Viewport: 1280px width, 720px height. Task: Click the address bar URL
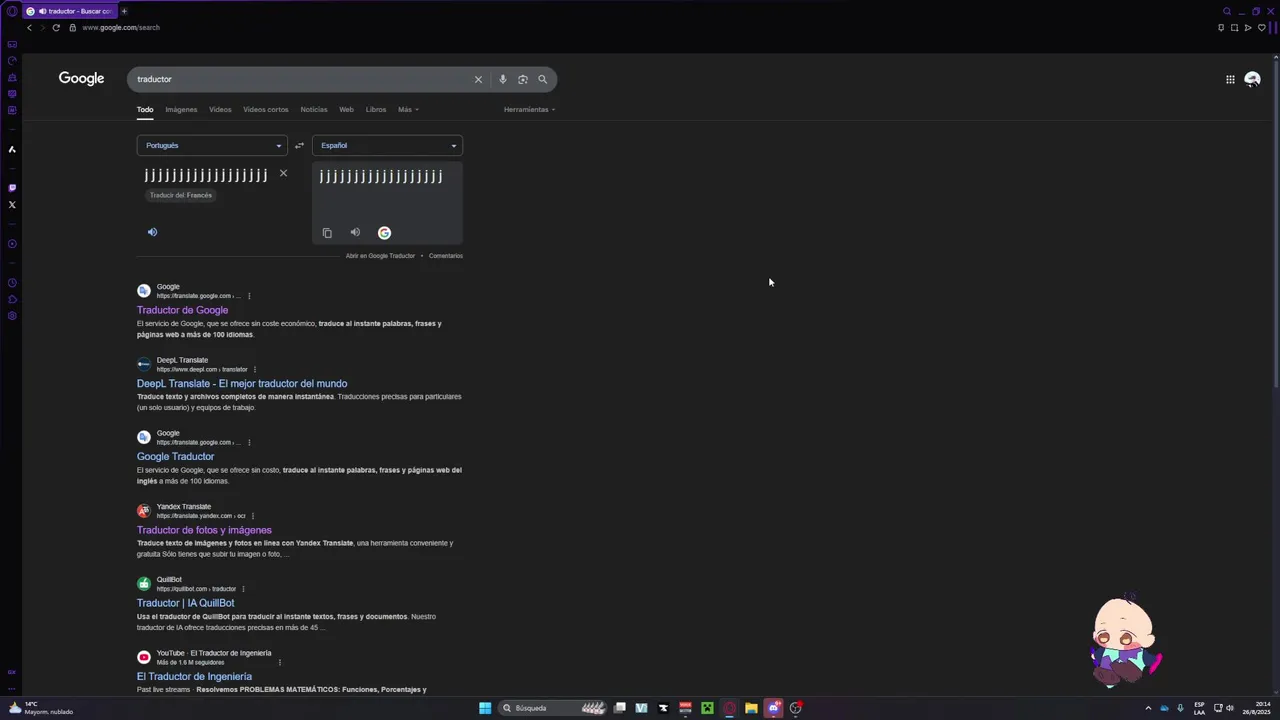coord(121,27)
